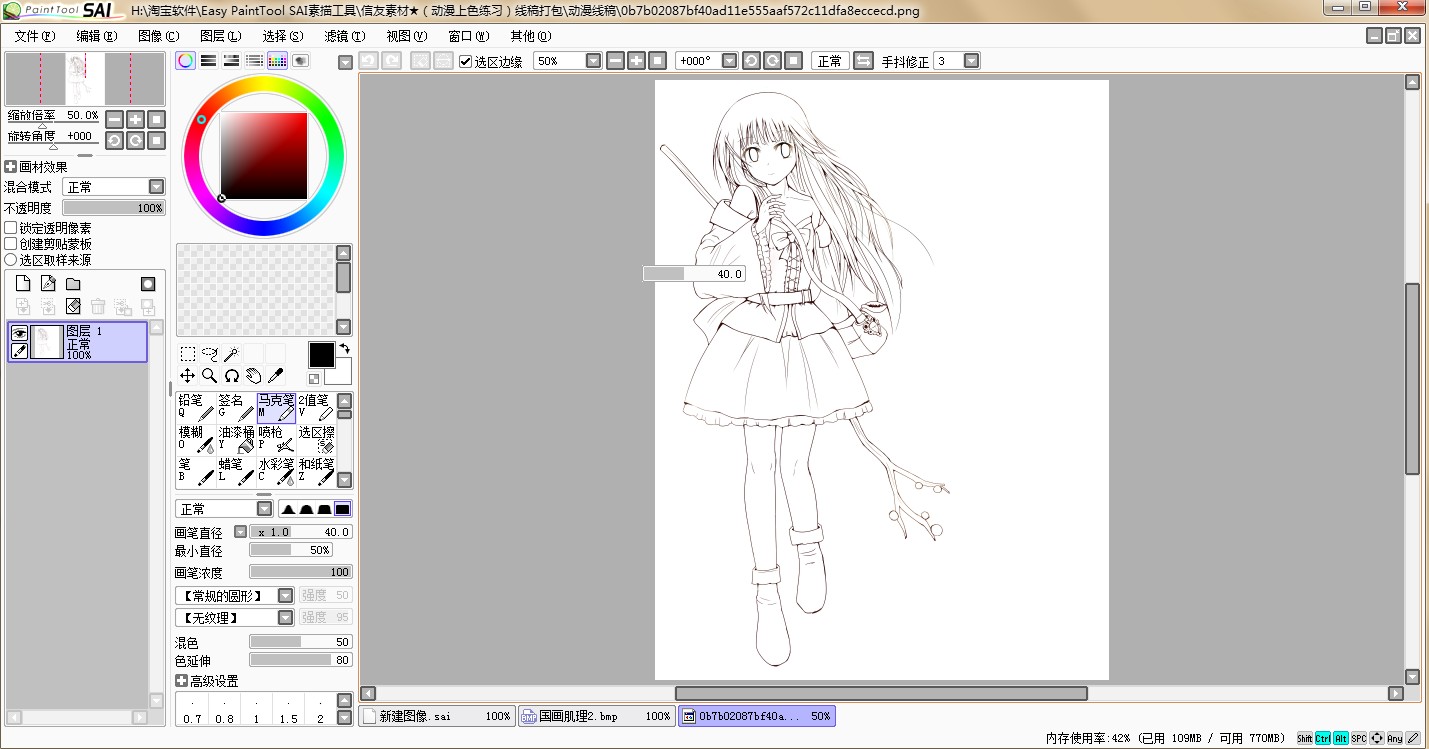
Task: Switch to the 国画肌理2.bmp document tab
Action: 597,716
